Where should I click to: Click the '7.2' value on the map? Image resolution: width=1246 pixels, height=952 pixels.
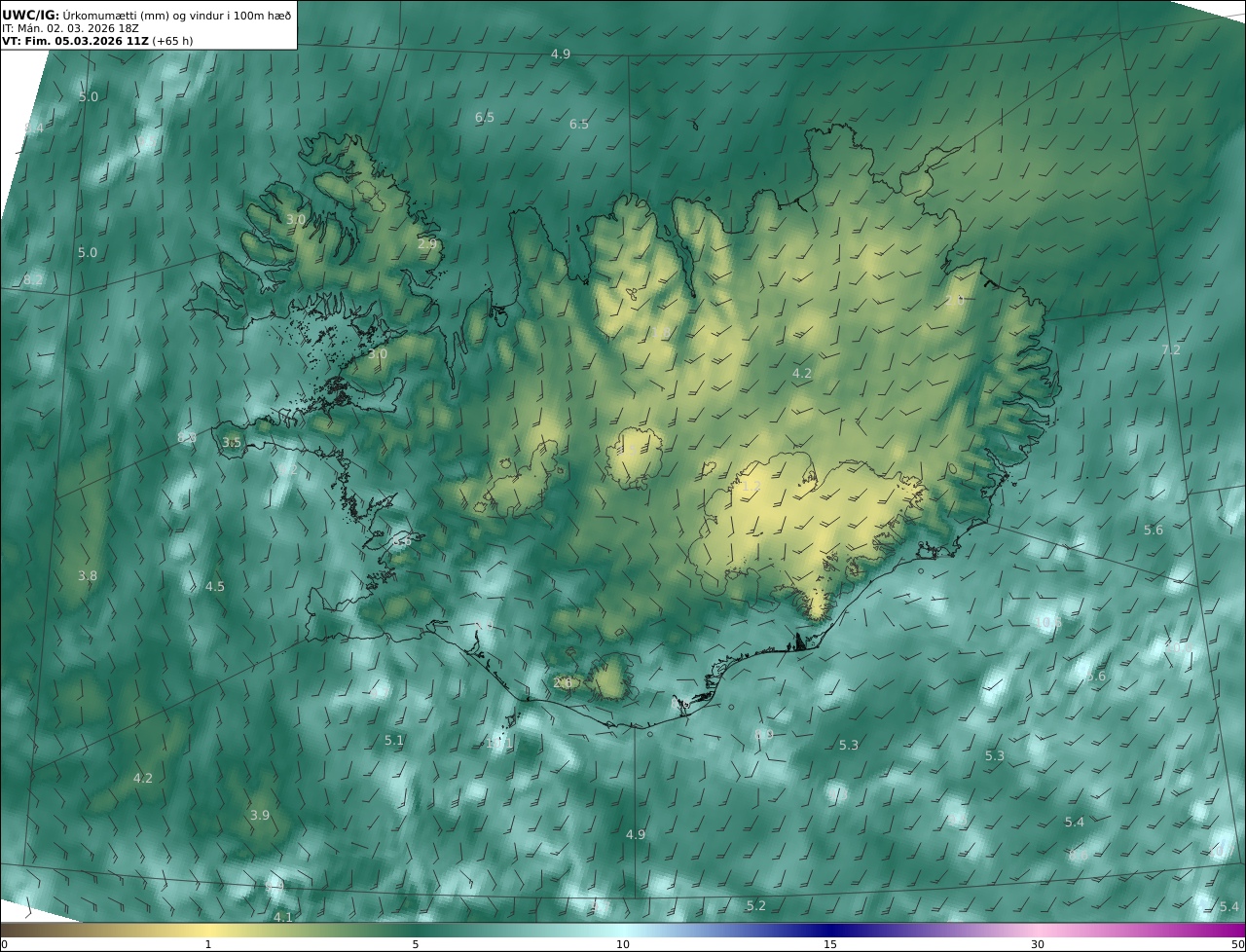[x=1171, y=349]
